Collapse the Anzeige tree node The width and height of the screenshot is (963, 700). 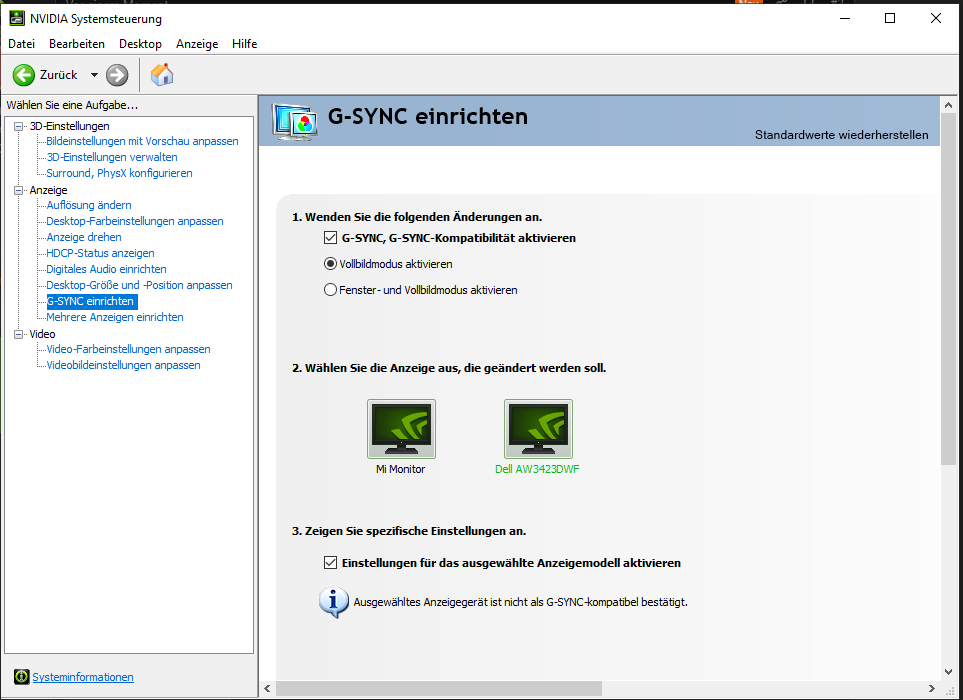(x=19, y=190)
